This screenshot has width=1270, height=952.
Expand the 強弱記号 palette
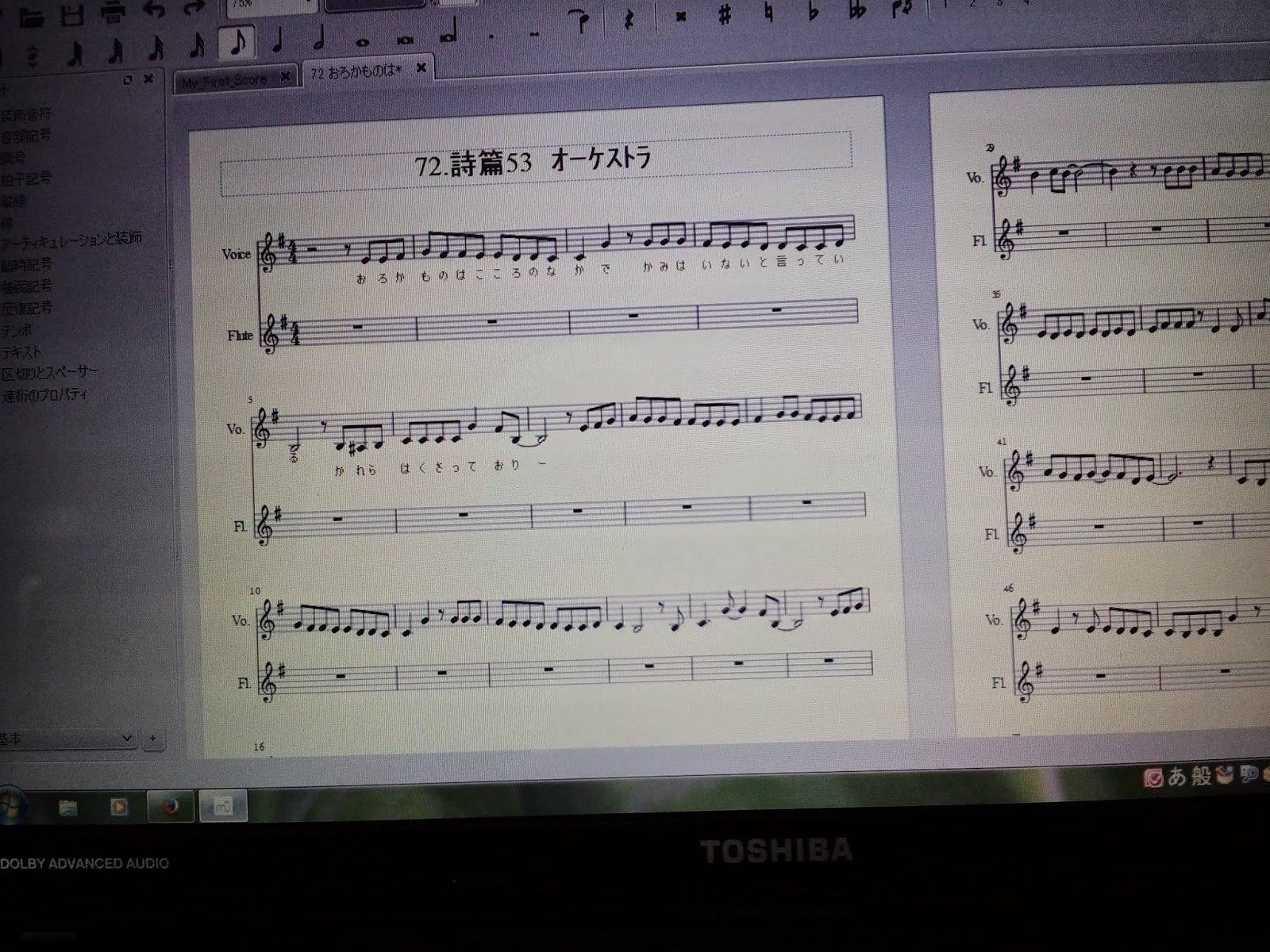point(25,286)
